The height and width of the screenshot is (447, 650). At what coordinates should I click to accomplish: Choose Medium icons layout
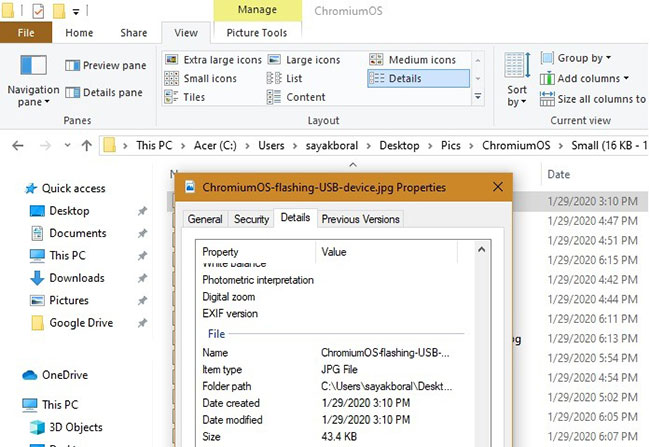tap(413, 60)
